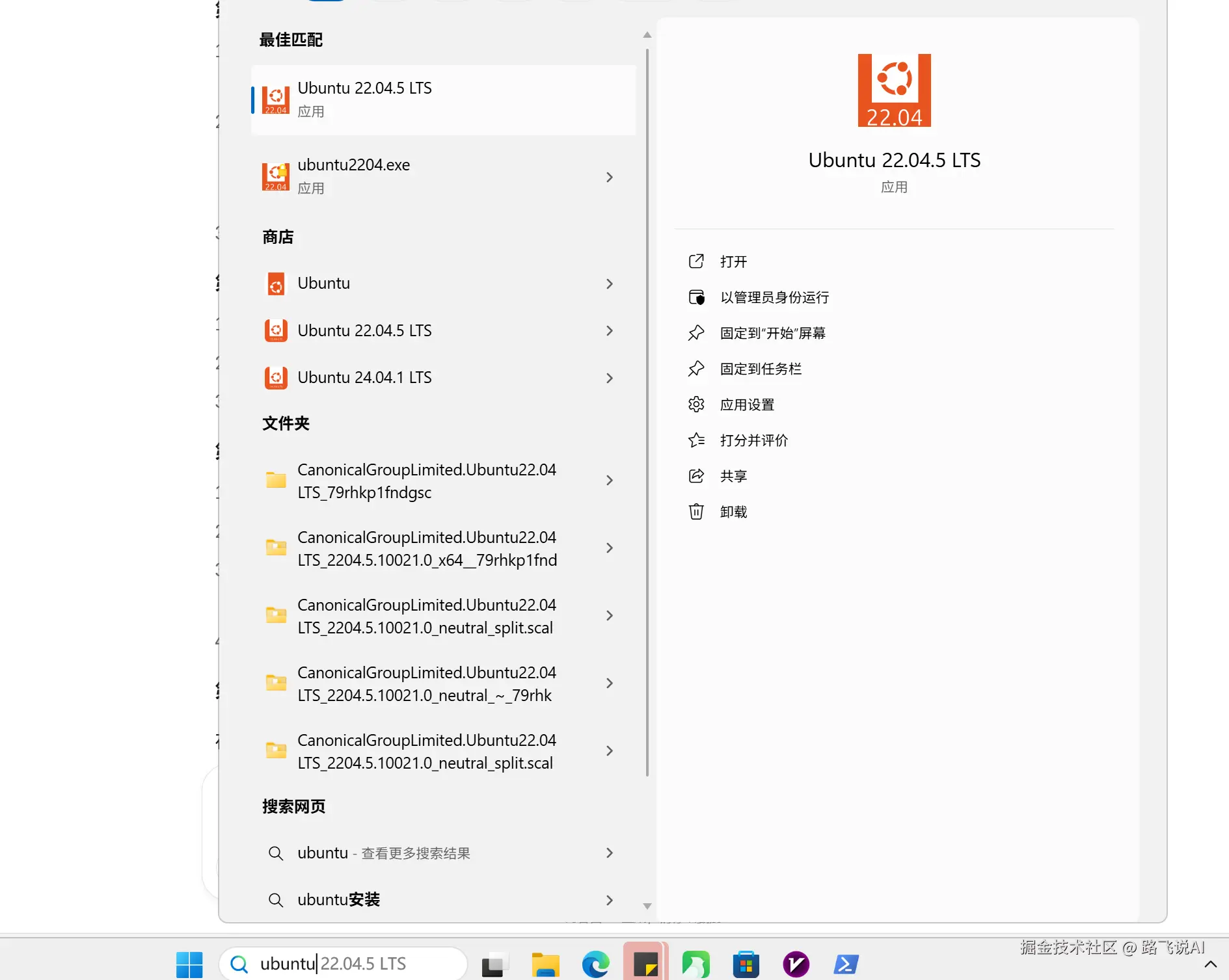Expand chevron for folder LTS_2204.5.10021.0_x64__79rhkp1fnd

(610, 548)
